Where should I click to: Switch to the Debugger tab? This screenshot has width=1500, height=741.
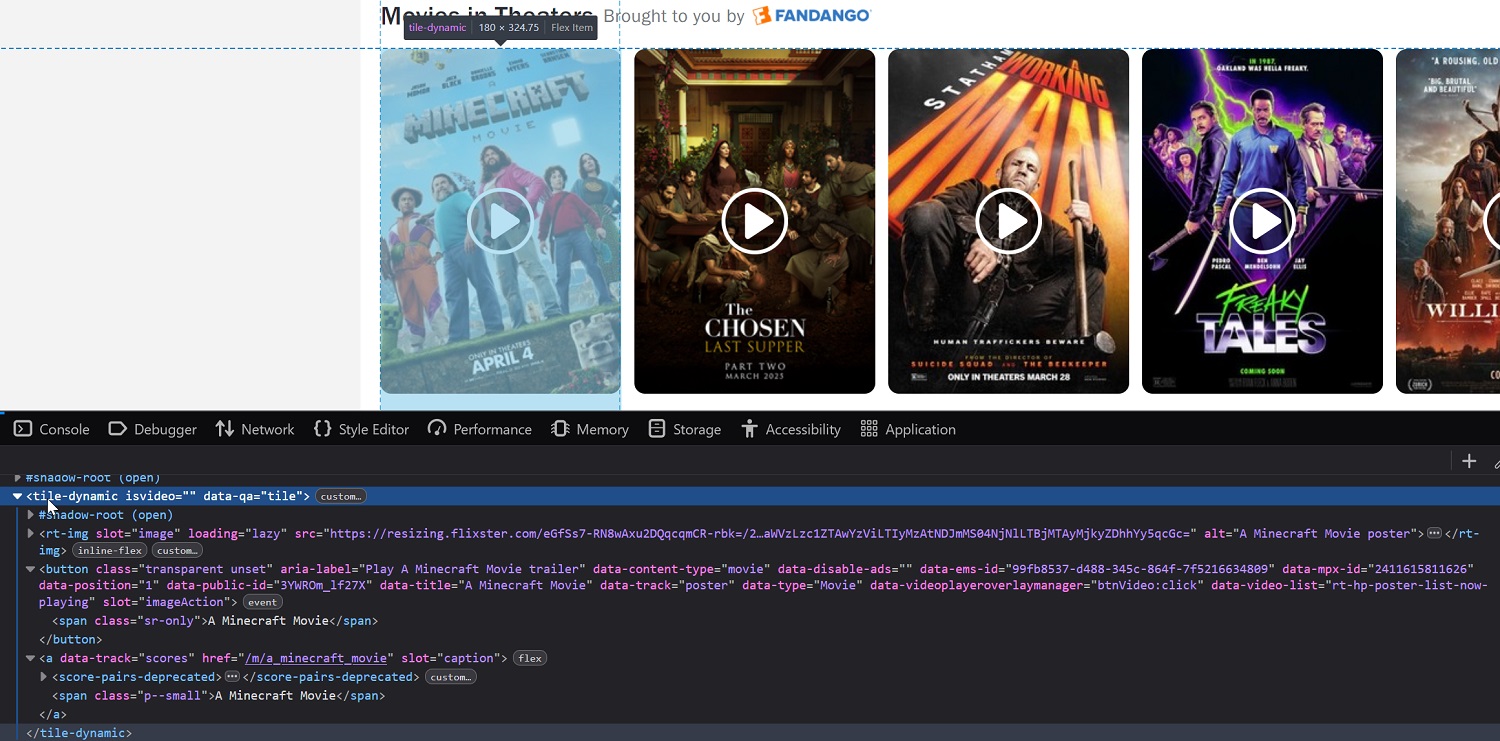click(152, 429)
